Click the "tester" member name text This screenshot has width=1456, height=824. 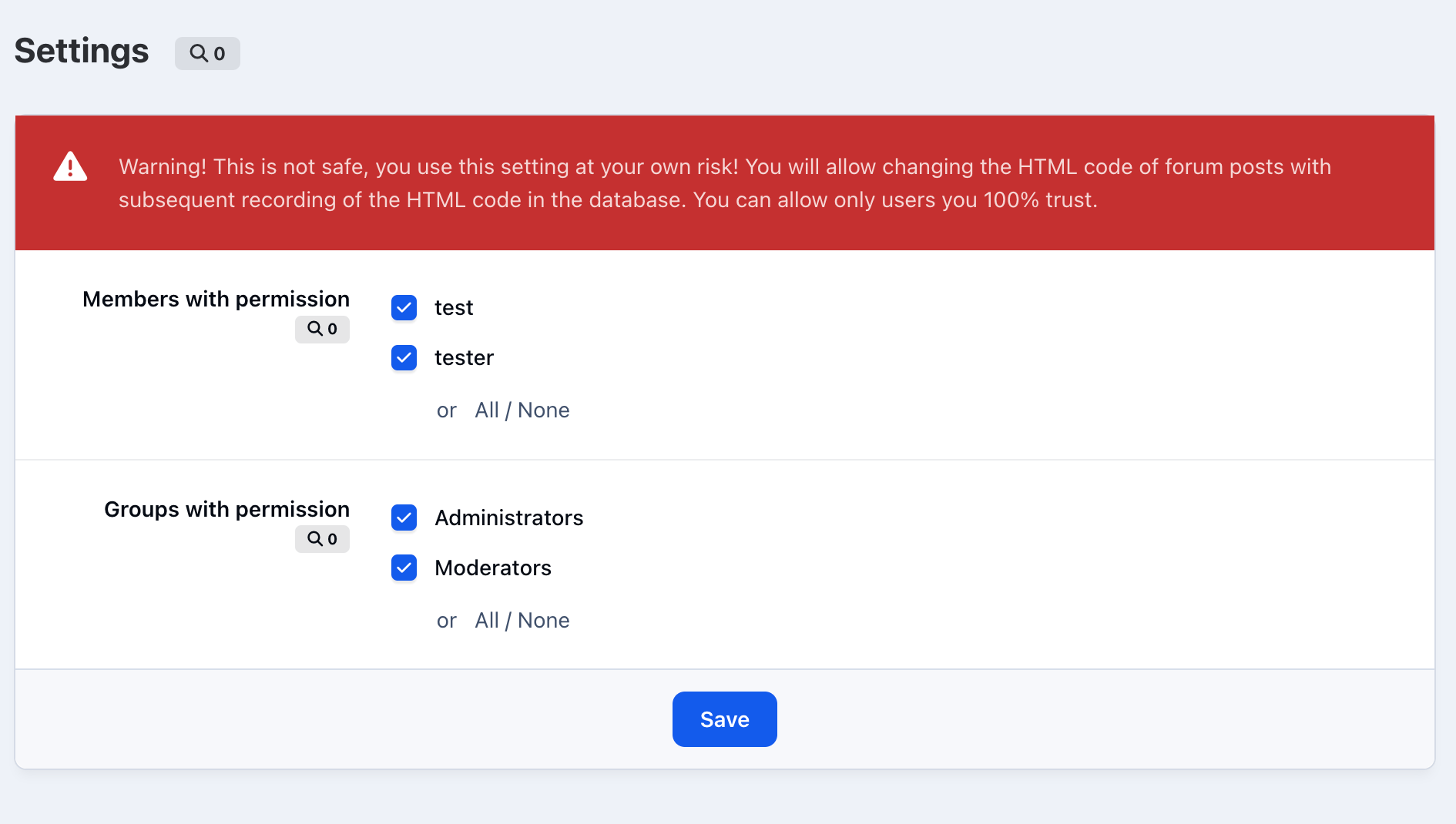tap(464, 358)
